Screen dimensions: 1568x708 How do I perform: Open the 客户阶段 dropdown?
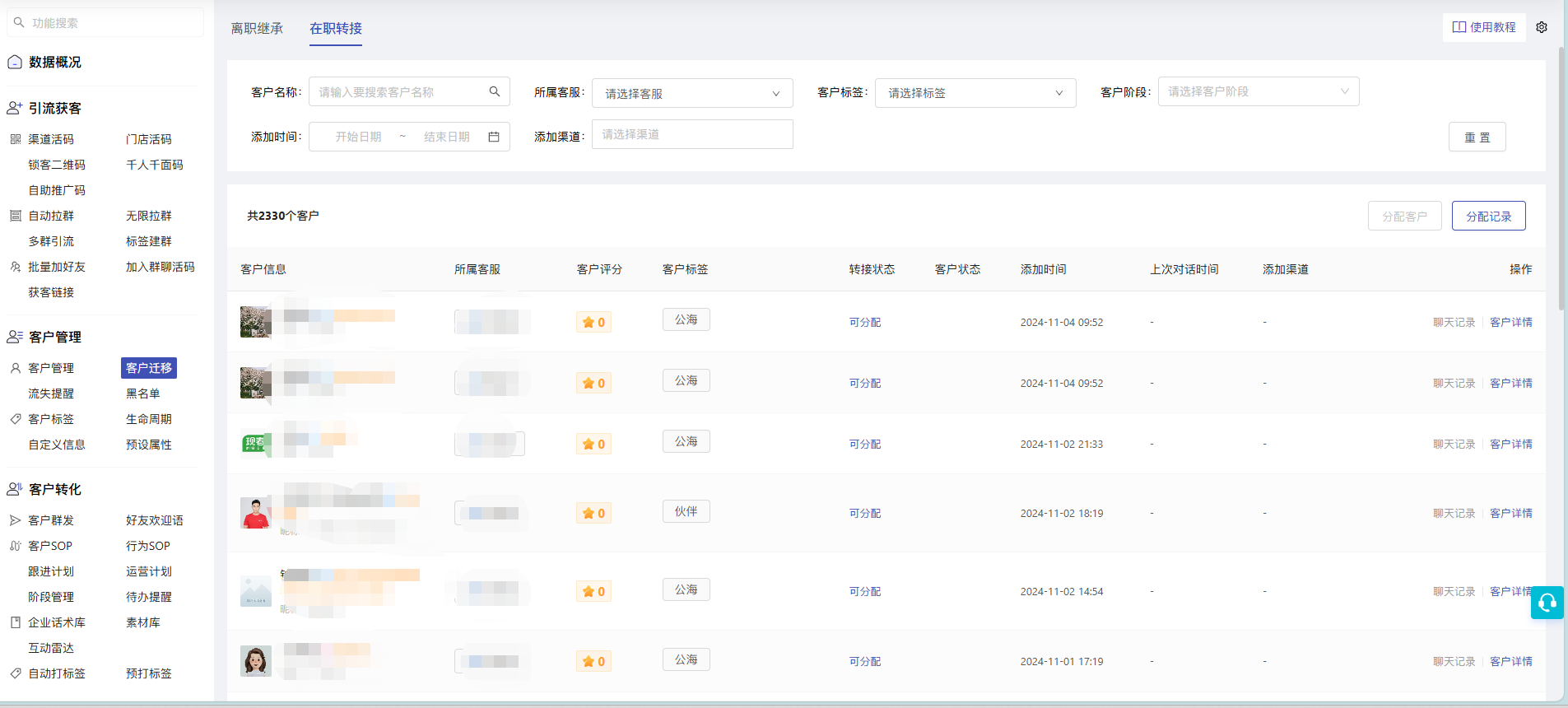[1259, 91]
